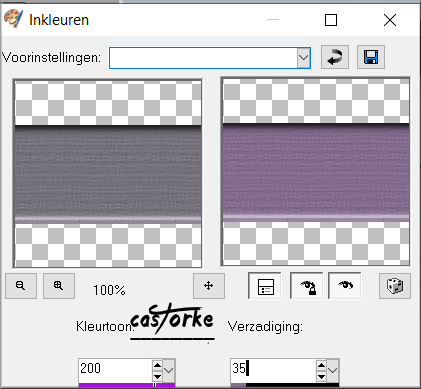Screen dimensions: 421x389
Task: Click the Verzadiging field showing 35
Action: click(x=273, y=370)
